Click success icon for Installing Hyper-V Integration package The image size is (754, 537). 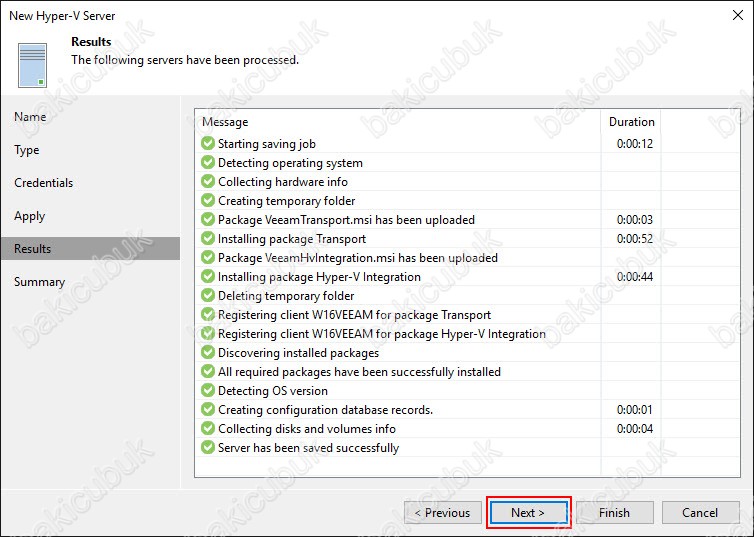[x=208, y=276]
